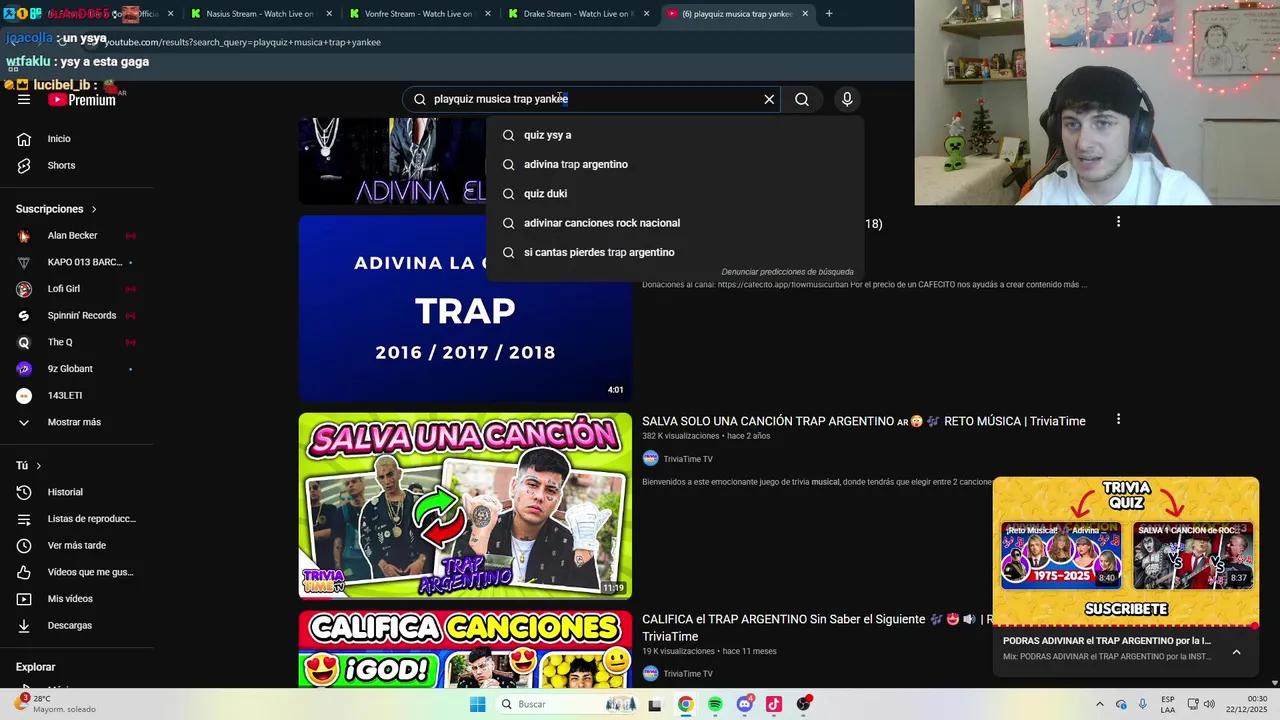1280x720 pixels.
Task: Close the Drake Stream tab
Action: coord(647,14)
